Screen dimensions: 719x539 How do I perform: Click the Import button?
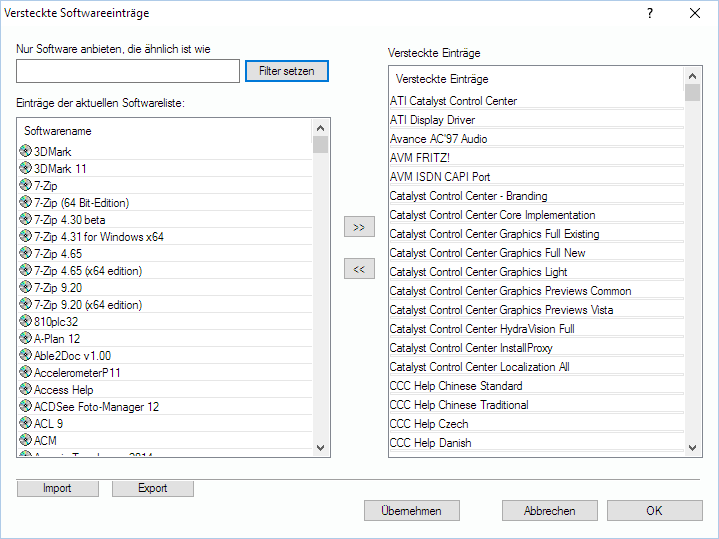click(57, 488)
